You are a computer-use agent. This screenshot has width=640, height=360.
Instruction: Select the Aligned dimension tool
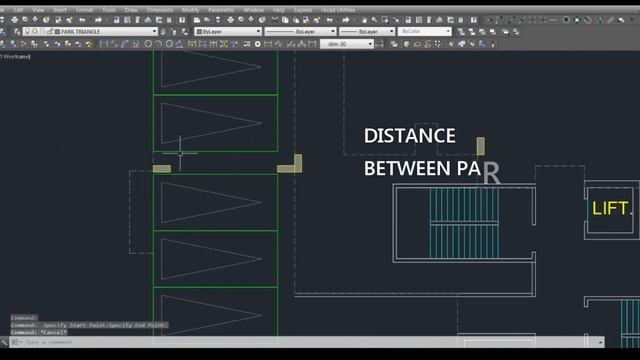coord(114,44)
